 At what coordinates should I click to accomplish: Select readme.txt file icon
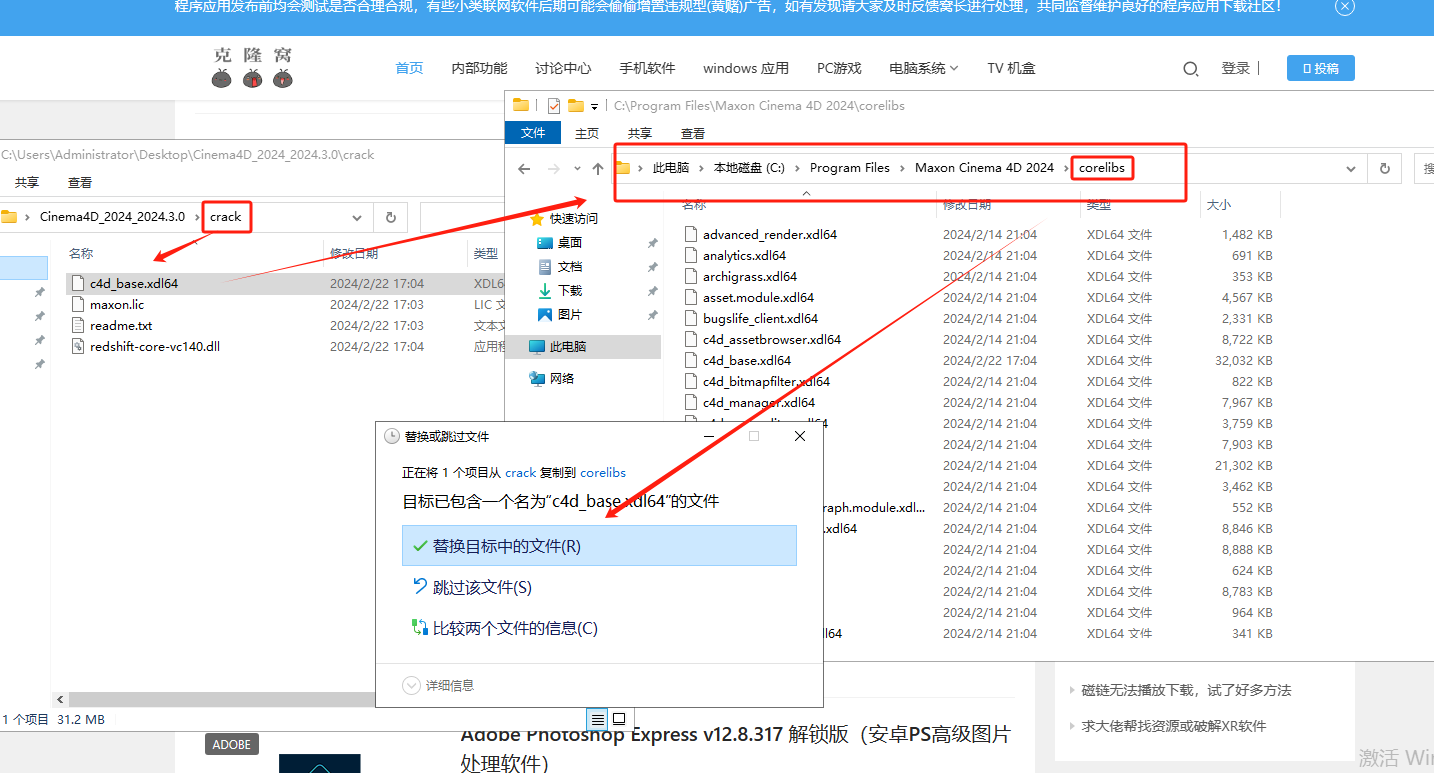pos(80,325)
